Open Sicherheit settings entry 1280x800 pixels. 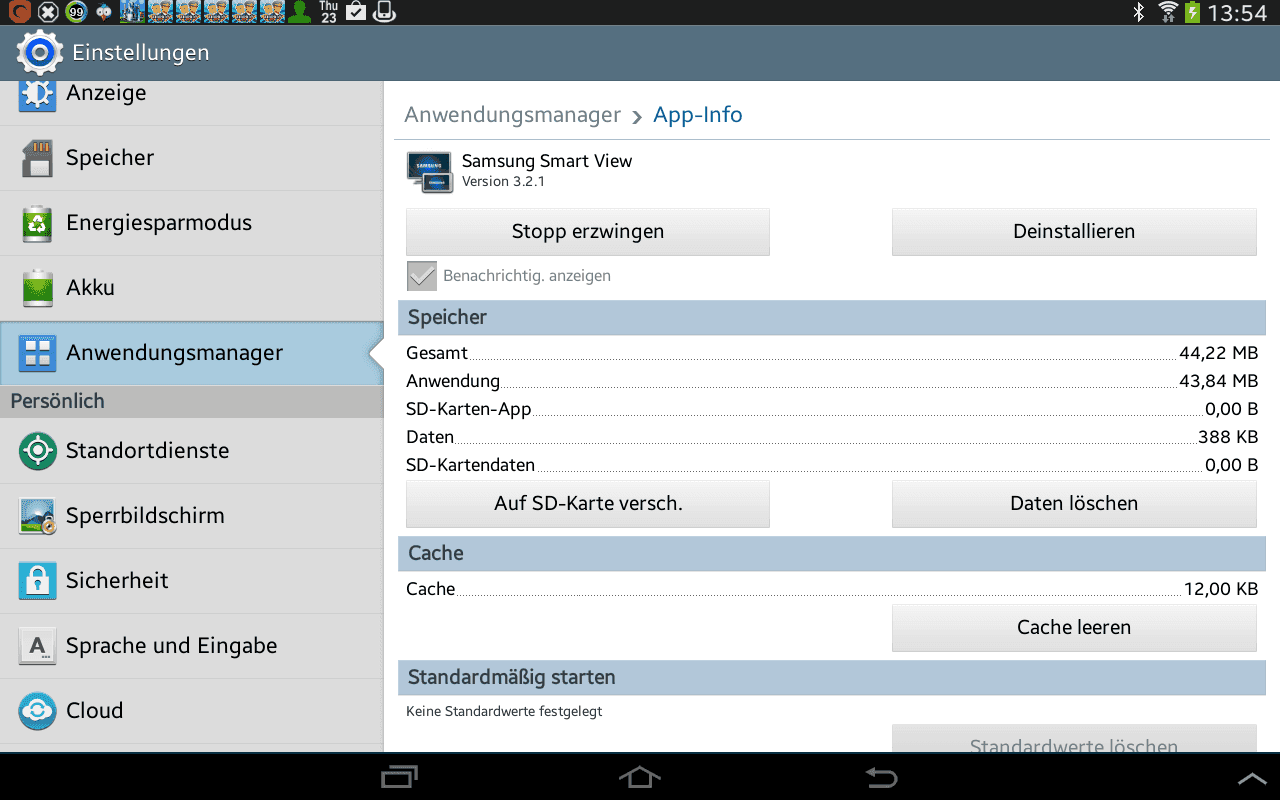(192, 581)
